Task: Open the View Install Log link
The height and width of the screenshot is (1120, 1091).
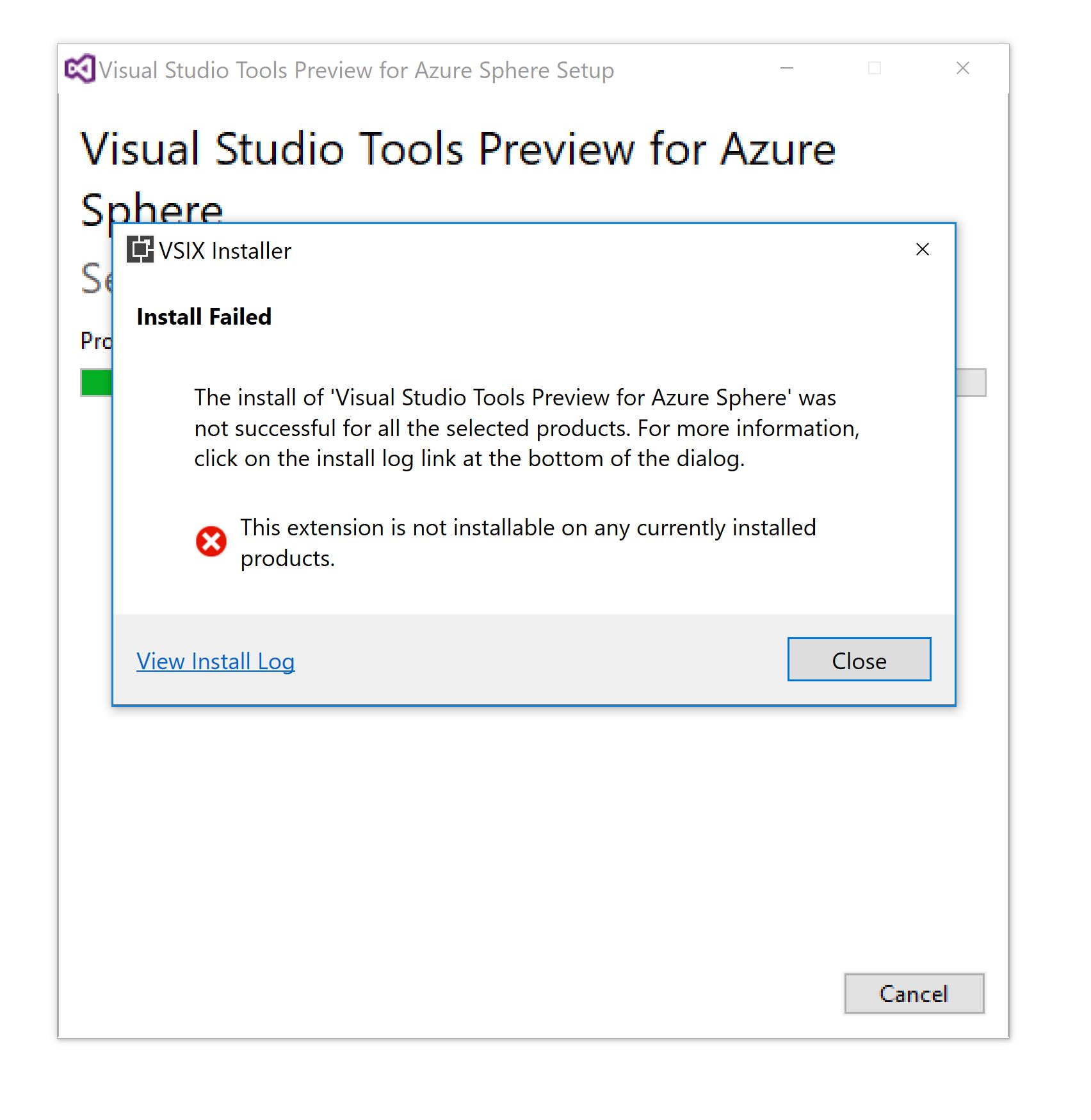Action: (x=216, y=661)
